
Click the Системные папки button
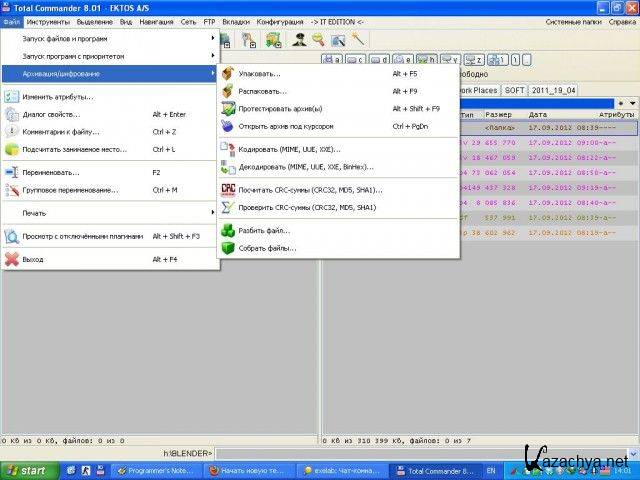574,21
